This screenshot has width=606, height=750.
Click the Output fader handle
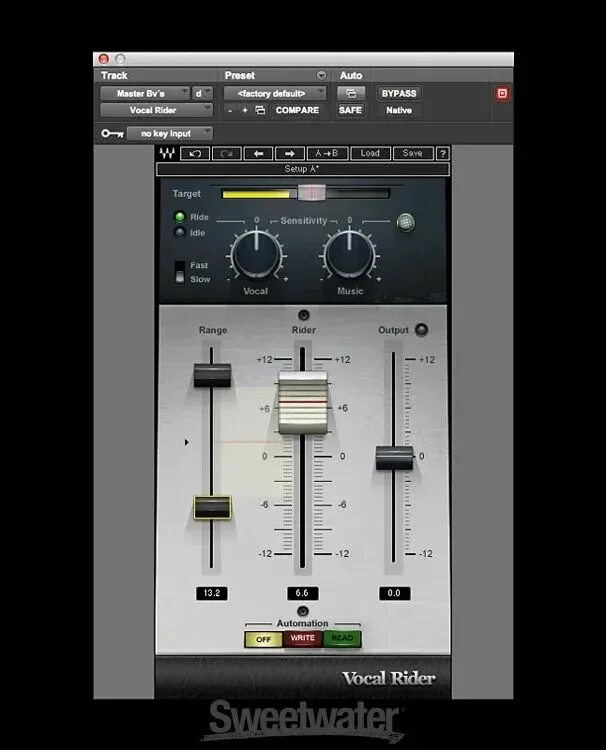394,458
